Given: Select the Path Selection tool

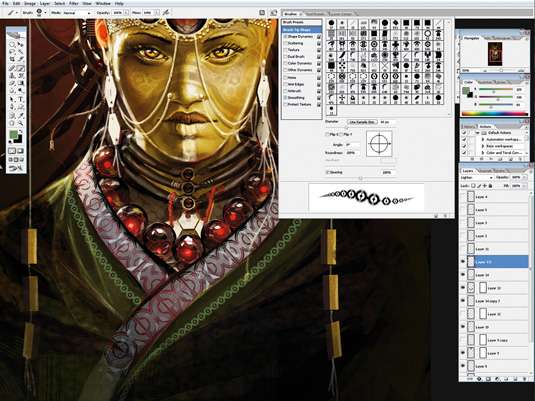Looking at the screenshot, I should point(12,99).
